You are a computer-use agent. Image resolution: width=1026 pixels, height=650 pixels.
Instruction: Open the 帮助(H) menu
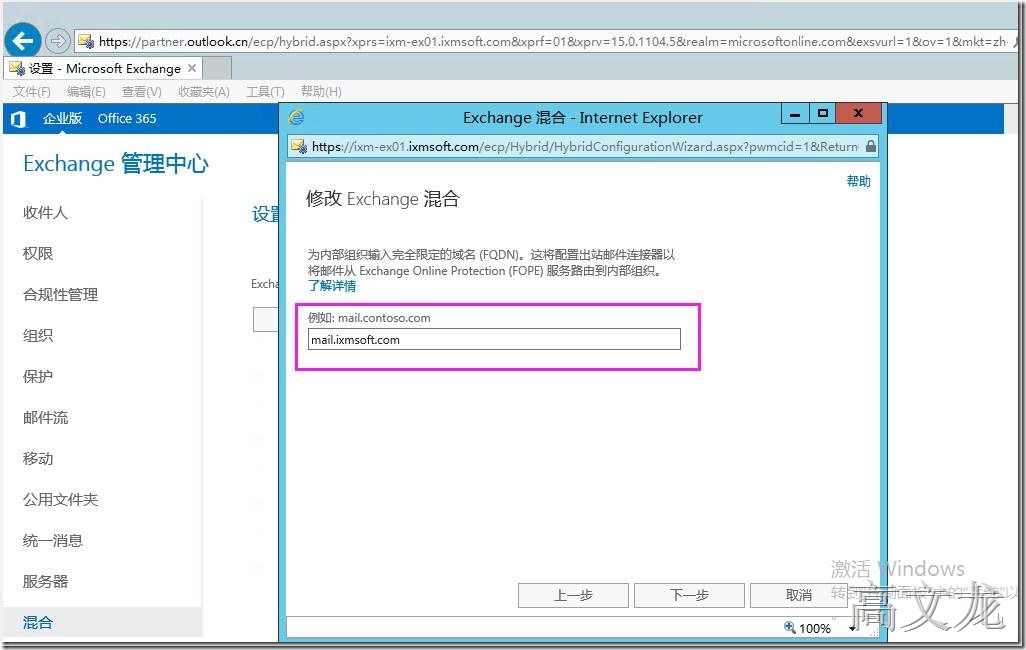[321, 92]
